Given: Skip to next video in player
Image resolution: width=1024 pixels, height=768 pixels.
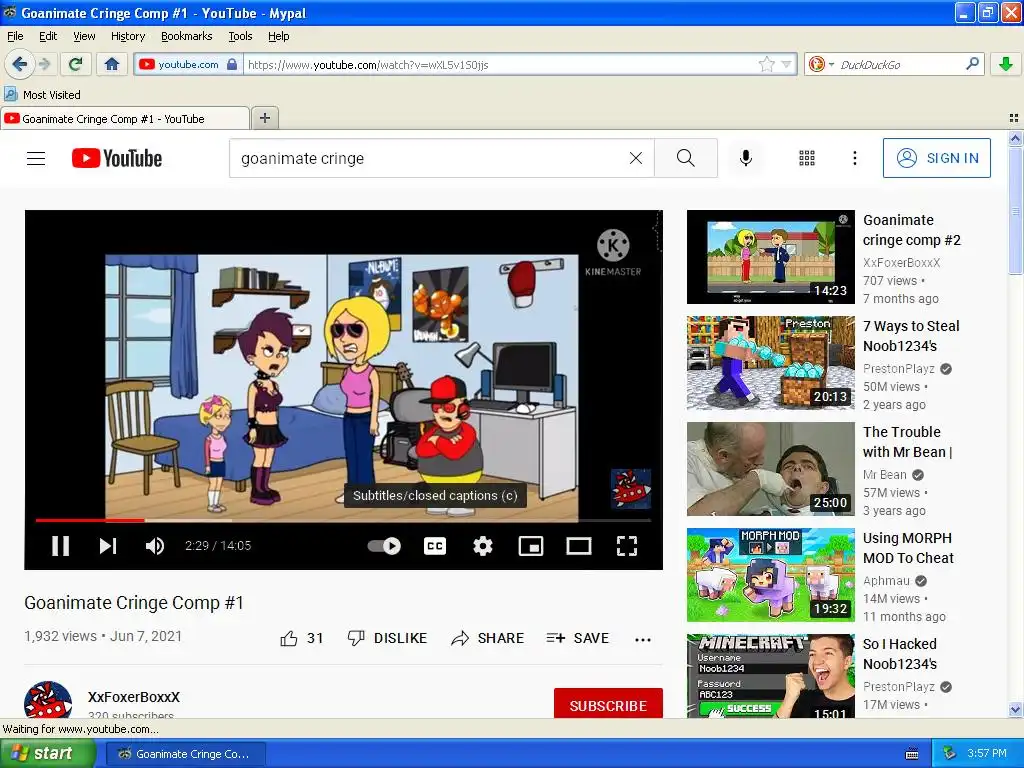Looking at the screenshot, I should [x=108, y=546].
